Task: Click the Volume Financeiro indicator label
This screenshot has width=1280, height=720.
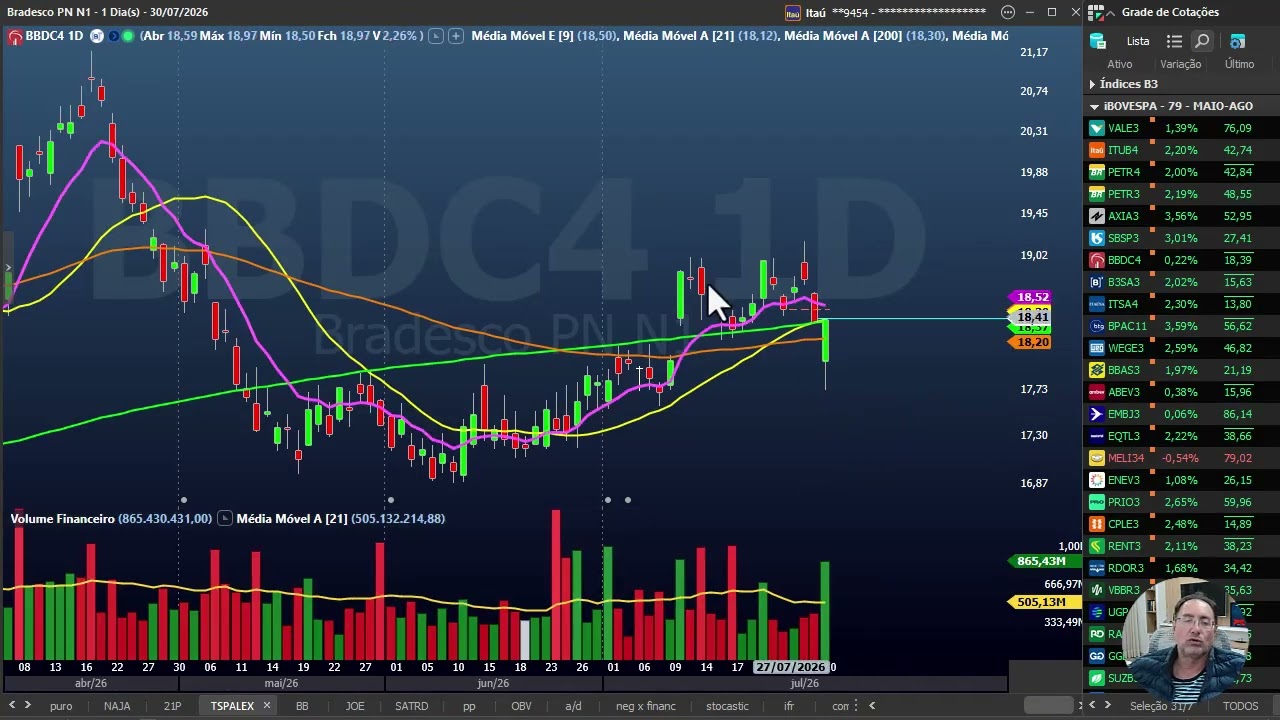Action: coord(62,518)
